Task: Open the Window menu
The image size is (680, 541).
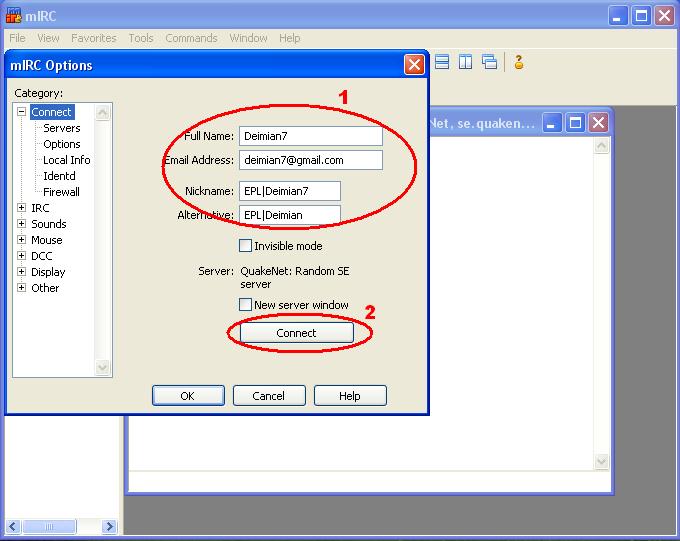Action: 248,38
